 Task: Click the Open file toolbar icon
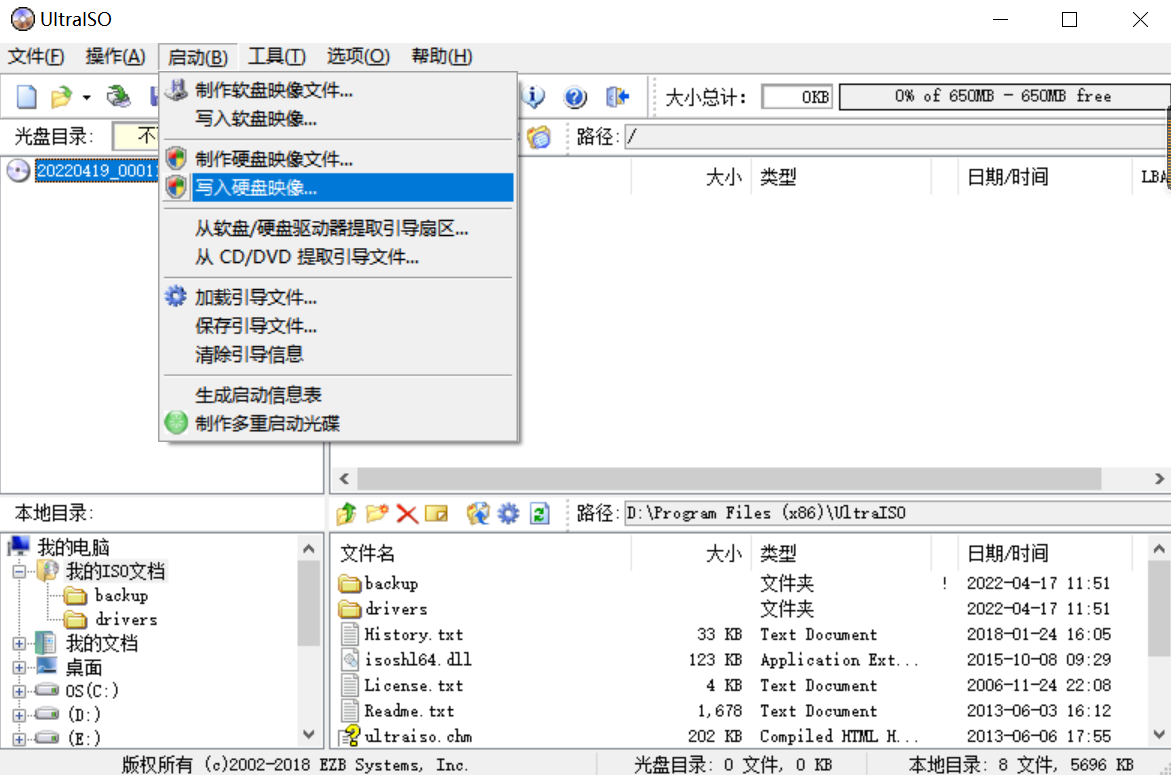[x=60, y=96]
